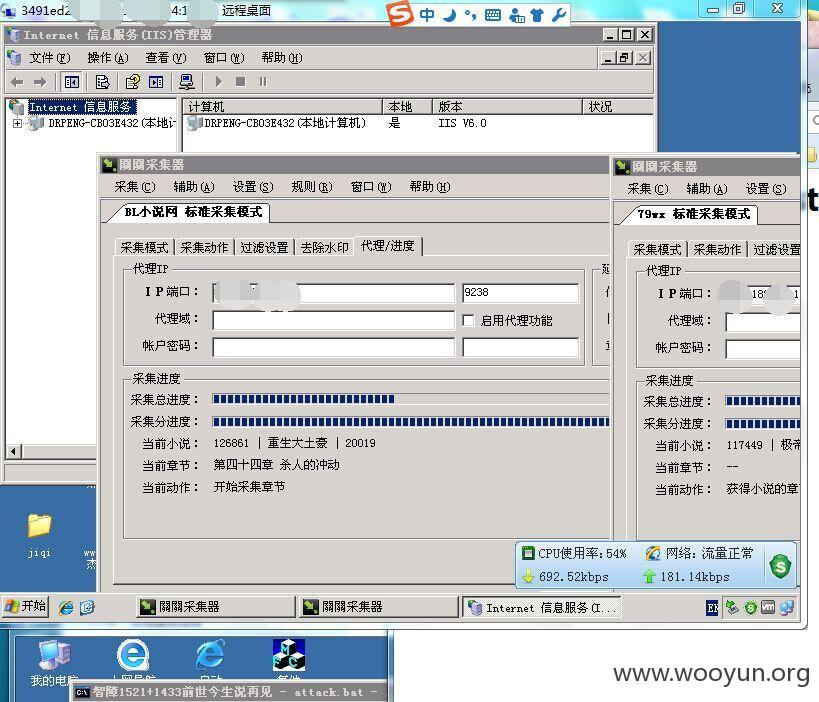The width and height of the screenshot is (819, 702).
Task: Open the blue-and-black cubes desktop icon
Action: point(289,656)
